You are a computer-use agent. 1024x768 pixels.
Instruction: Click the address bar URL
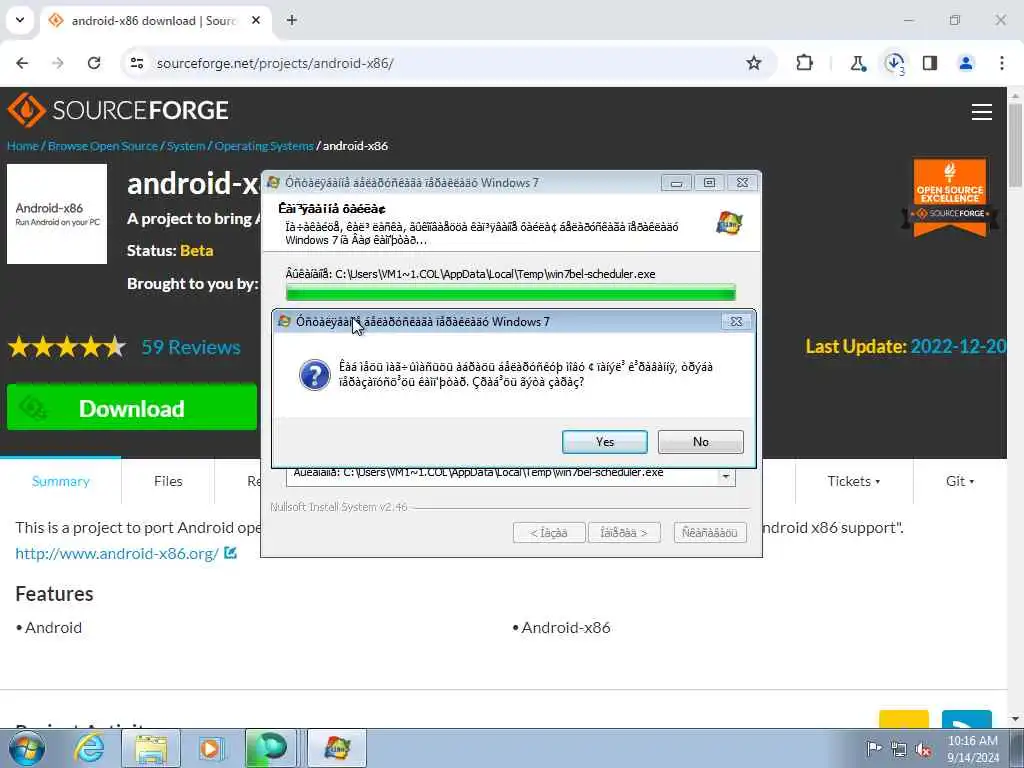[275, 63]
